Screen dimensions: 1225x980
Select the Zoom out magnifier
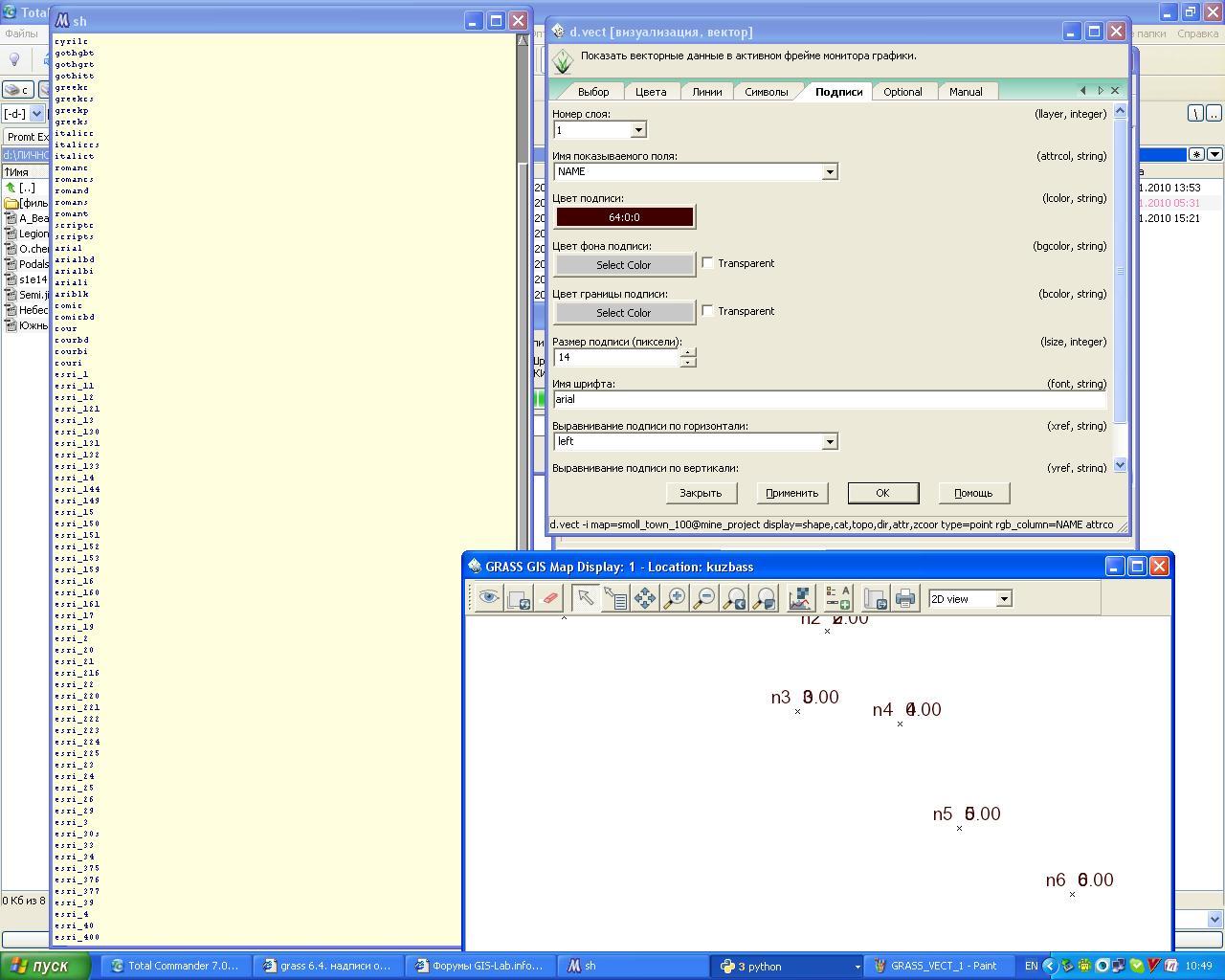[705, 598]
